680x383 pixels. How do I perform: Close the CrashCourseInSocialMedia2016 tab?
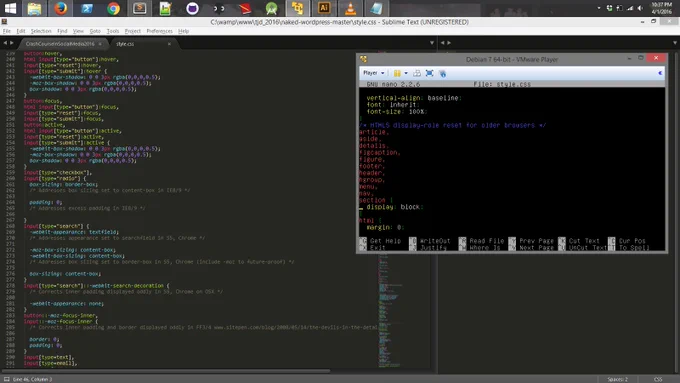[x=100, y=44]
